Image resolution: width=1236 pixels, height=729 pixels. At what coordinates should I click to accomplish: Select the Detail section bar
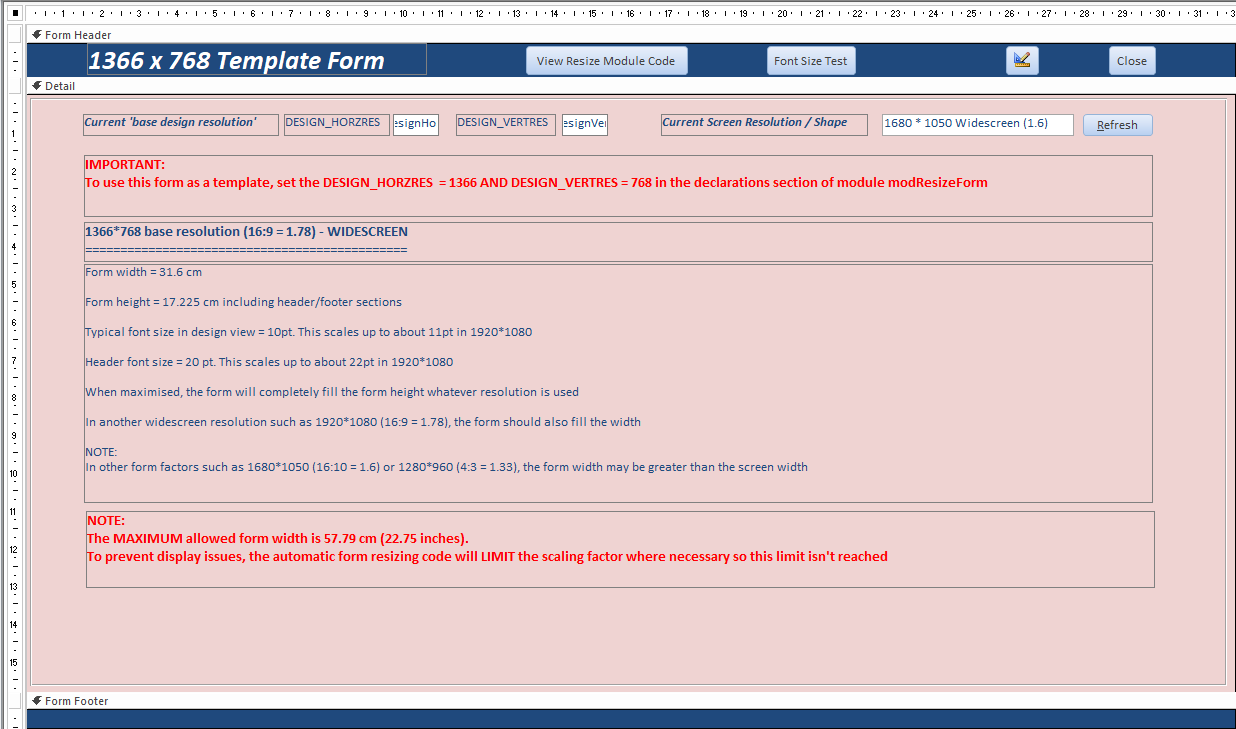(631, 86)
